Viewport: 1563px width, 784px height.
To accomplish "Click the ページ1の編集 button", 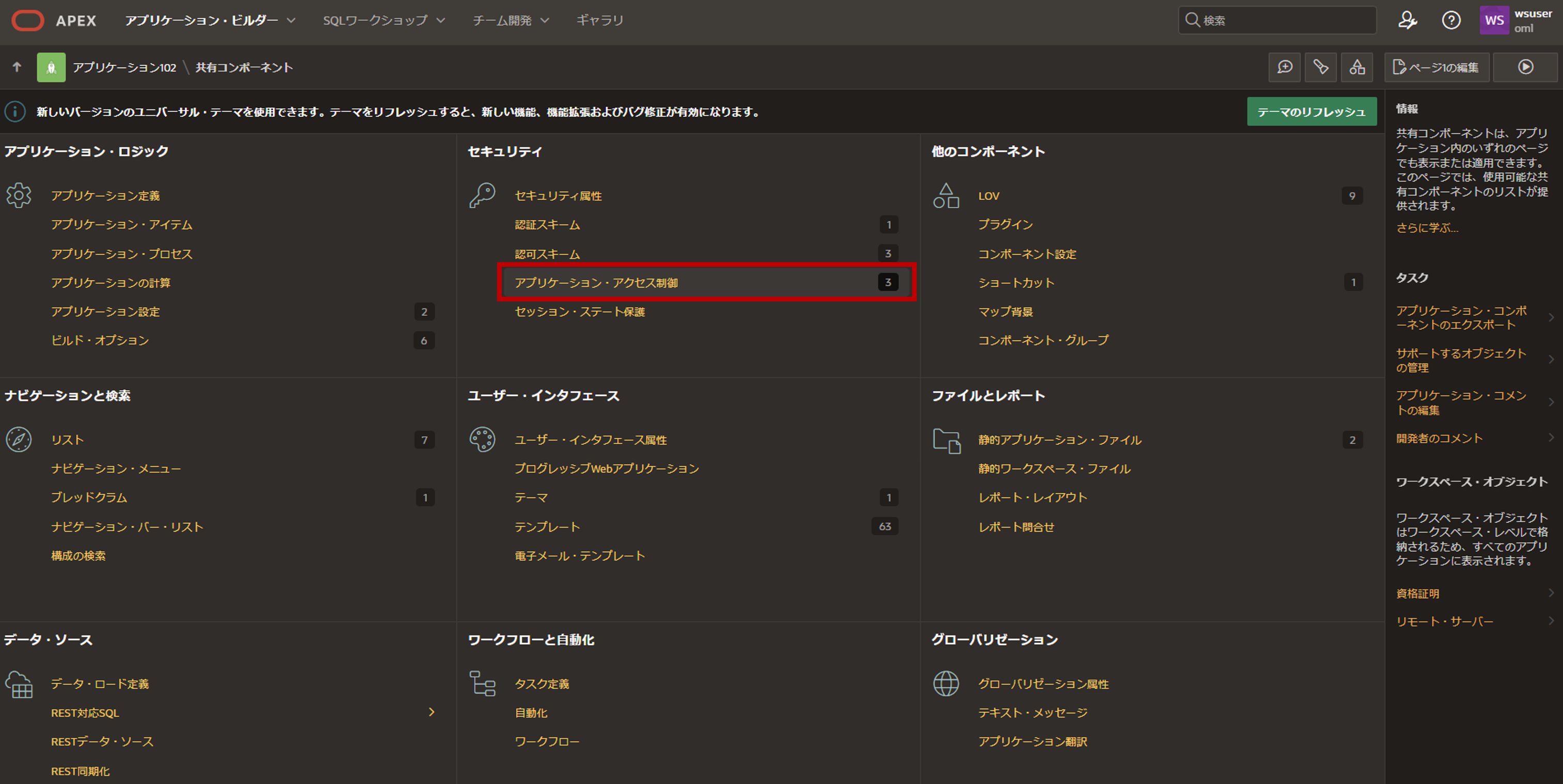I will tap(1436, 68).
